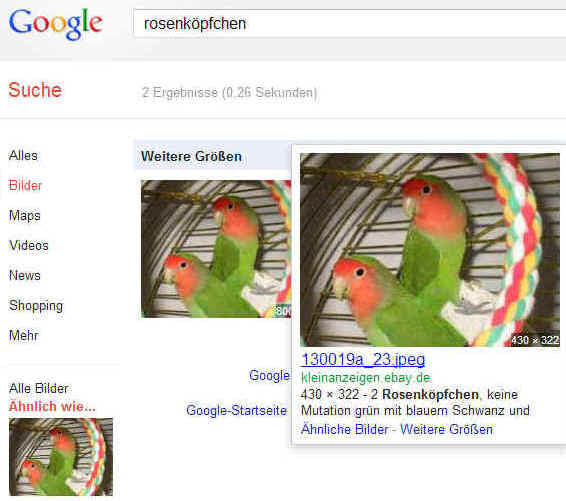
Task: Open the 130019a_23.jpeg link
Action: click(363, 360)
